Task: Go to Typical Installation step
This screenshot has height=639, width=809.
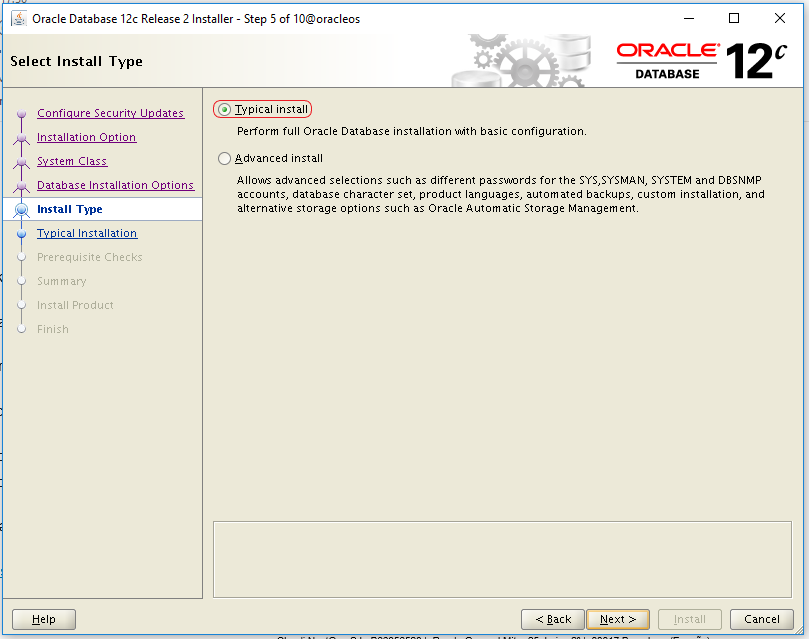Action: [87, 233]
